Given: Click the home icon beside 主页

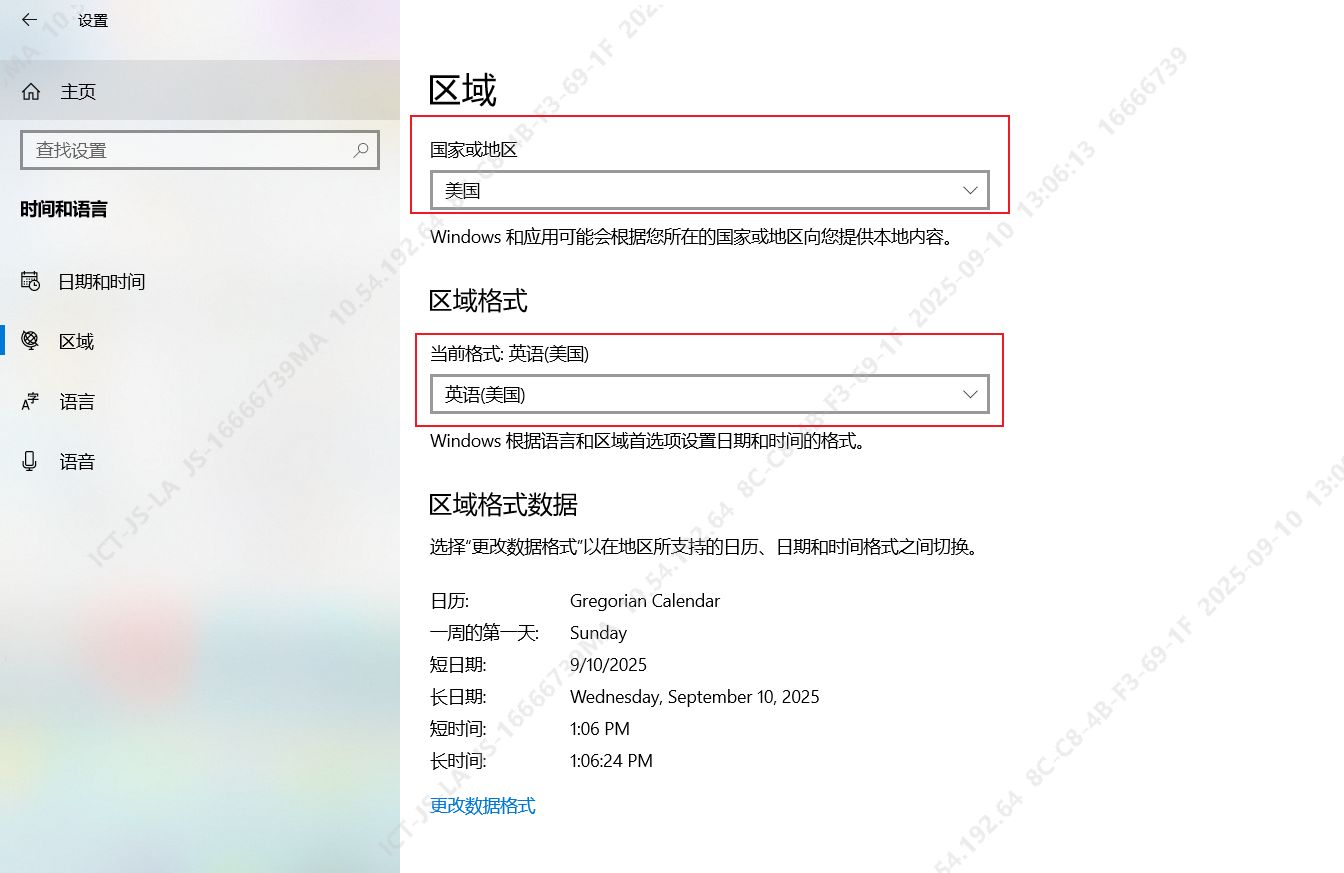Looking at the screenshot, I should [31, 92].
